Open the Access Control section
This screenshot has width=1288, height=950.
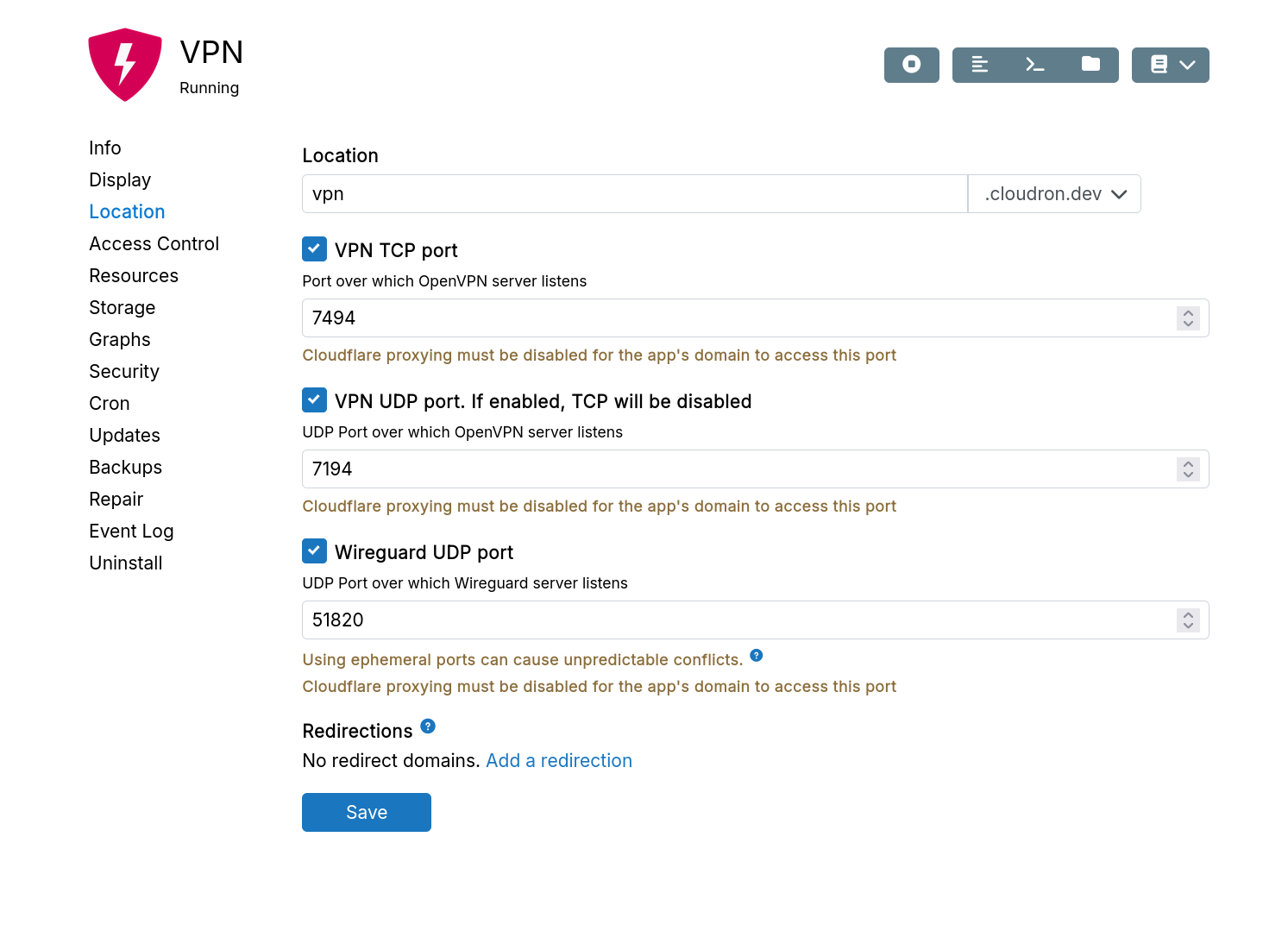click(x=154, y=244)
